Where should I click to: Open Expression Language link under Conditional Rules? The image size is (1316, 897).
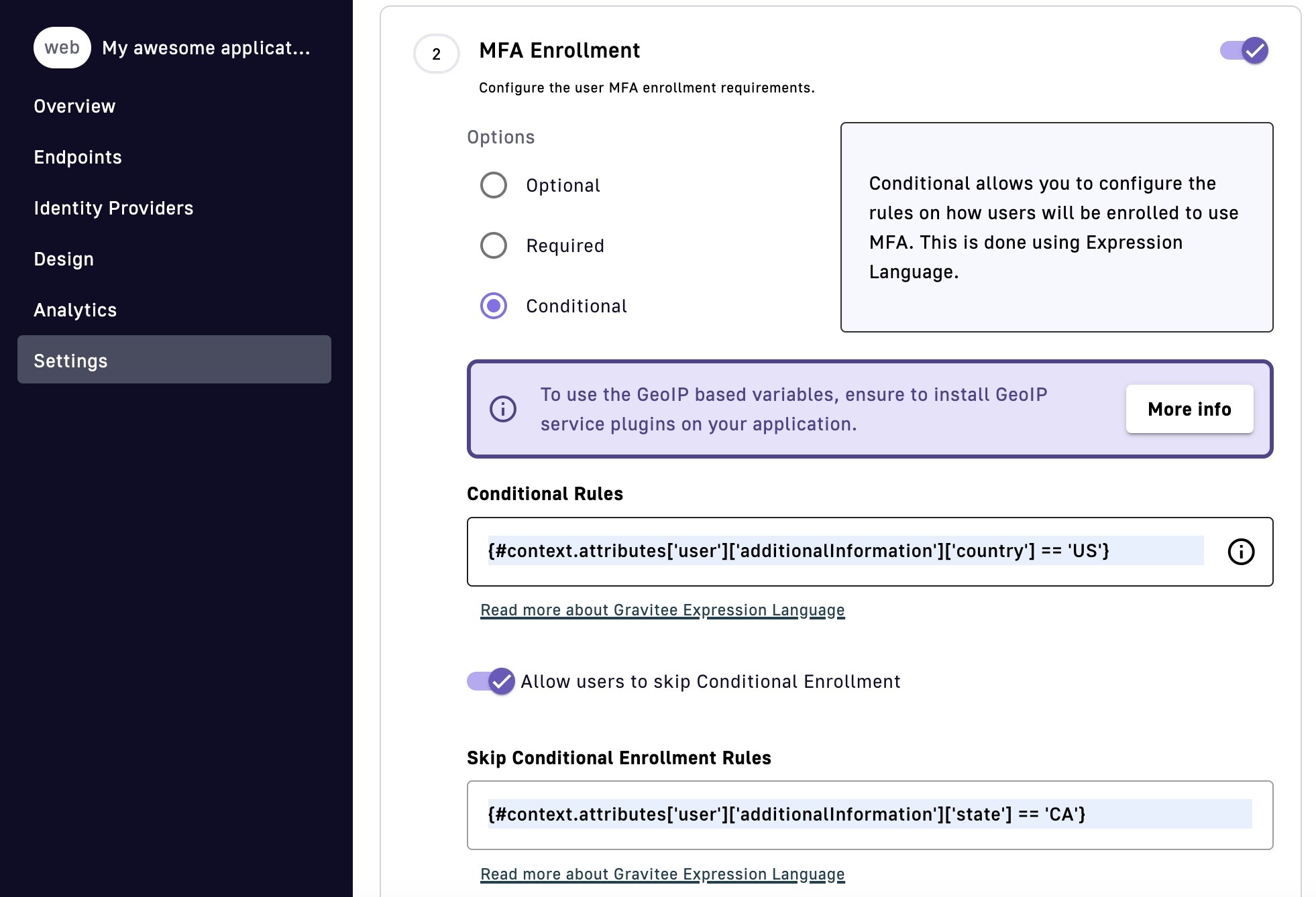663,610
